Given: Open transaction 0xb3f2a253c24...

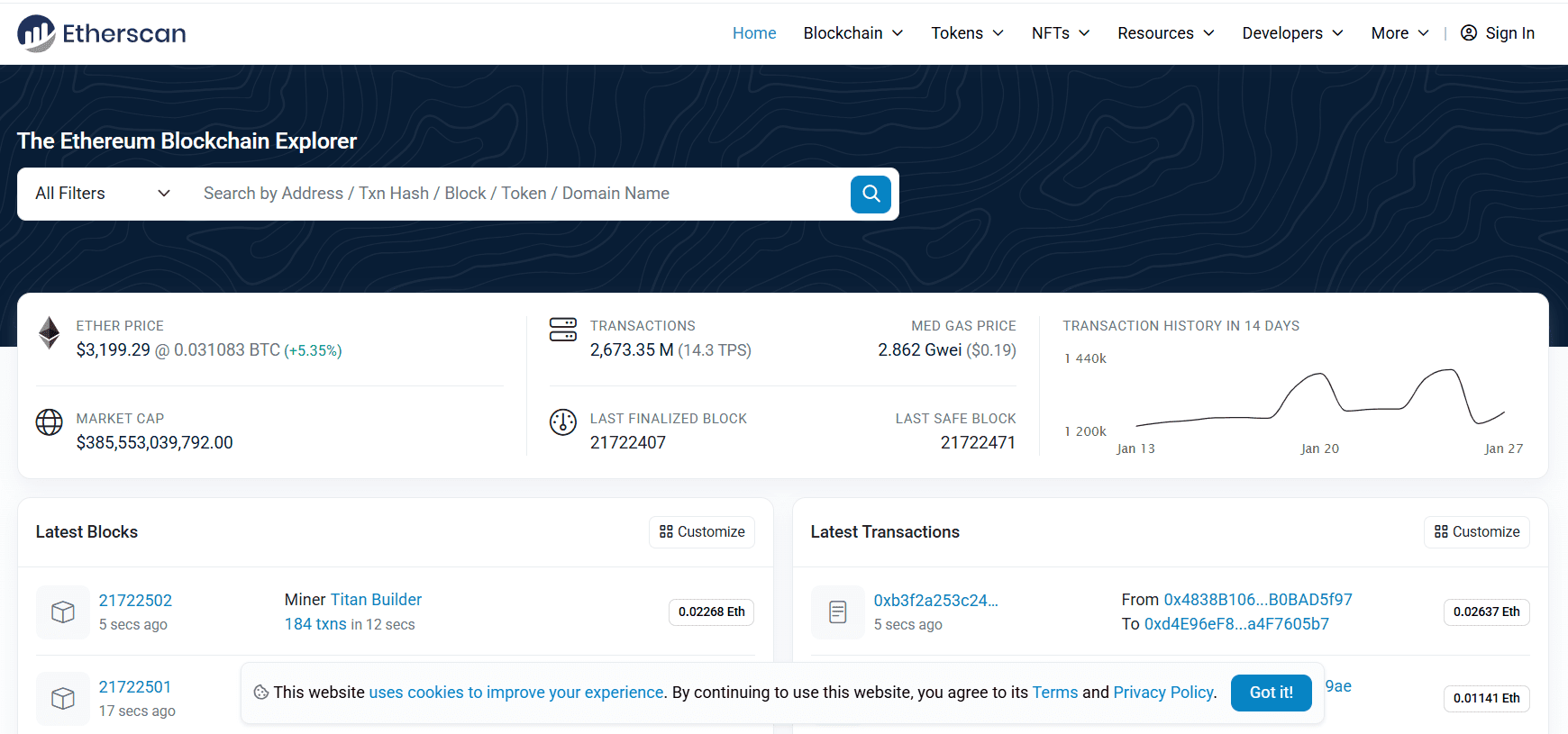Looking at the screenshot, I should tap(935, 601).
